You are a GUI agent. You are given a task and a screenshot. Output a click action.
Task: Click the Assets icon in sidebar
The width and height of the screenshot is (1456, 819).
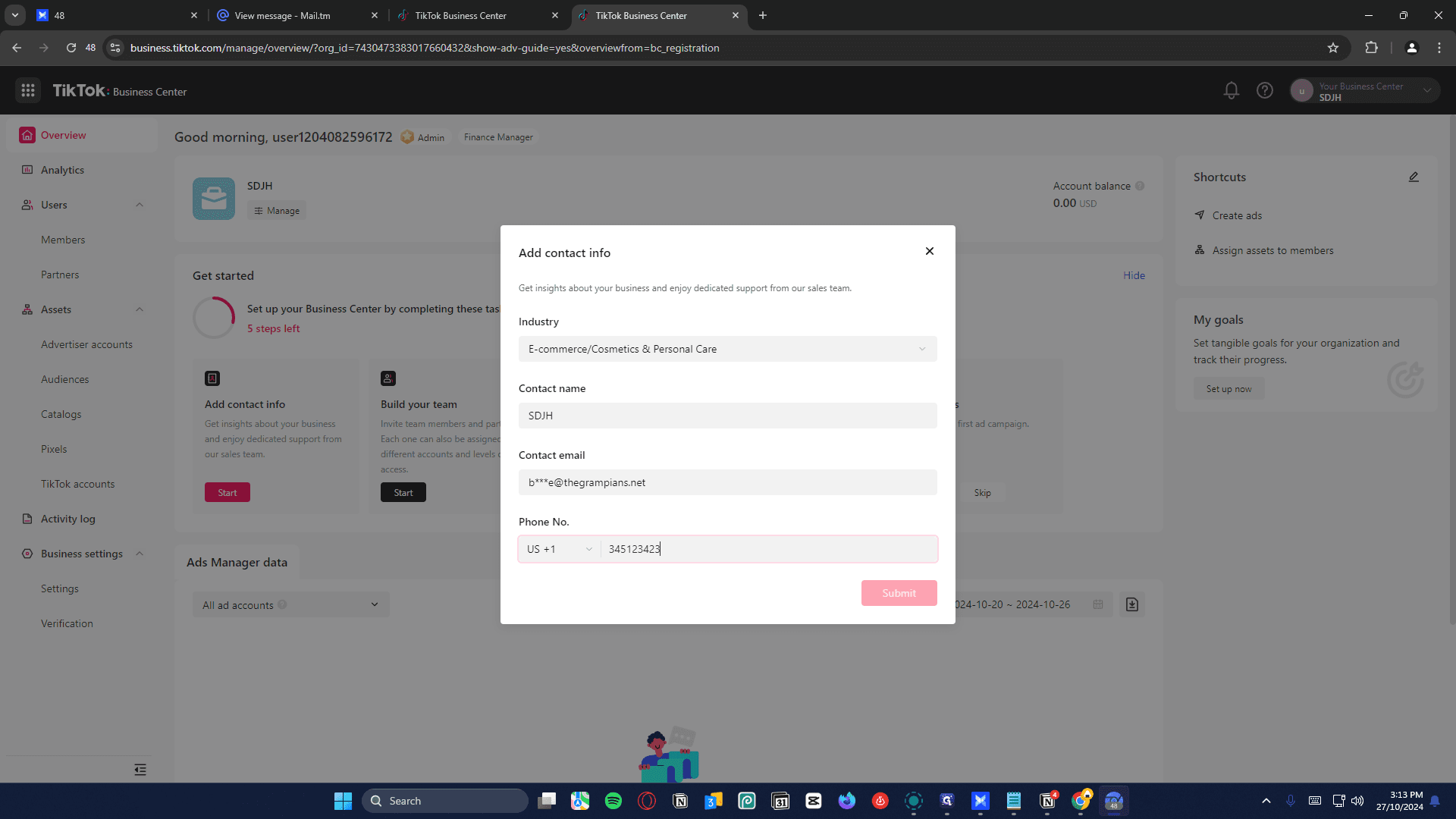(x=27, y=309)
